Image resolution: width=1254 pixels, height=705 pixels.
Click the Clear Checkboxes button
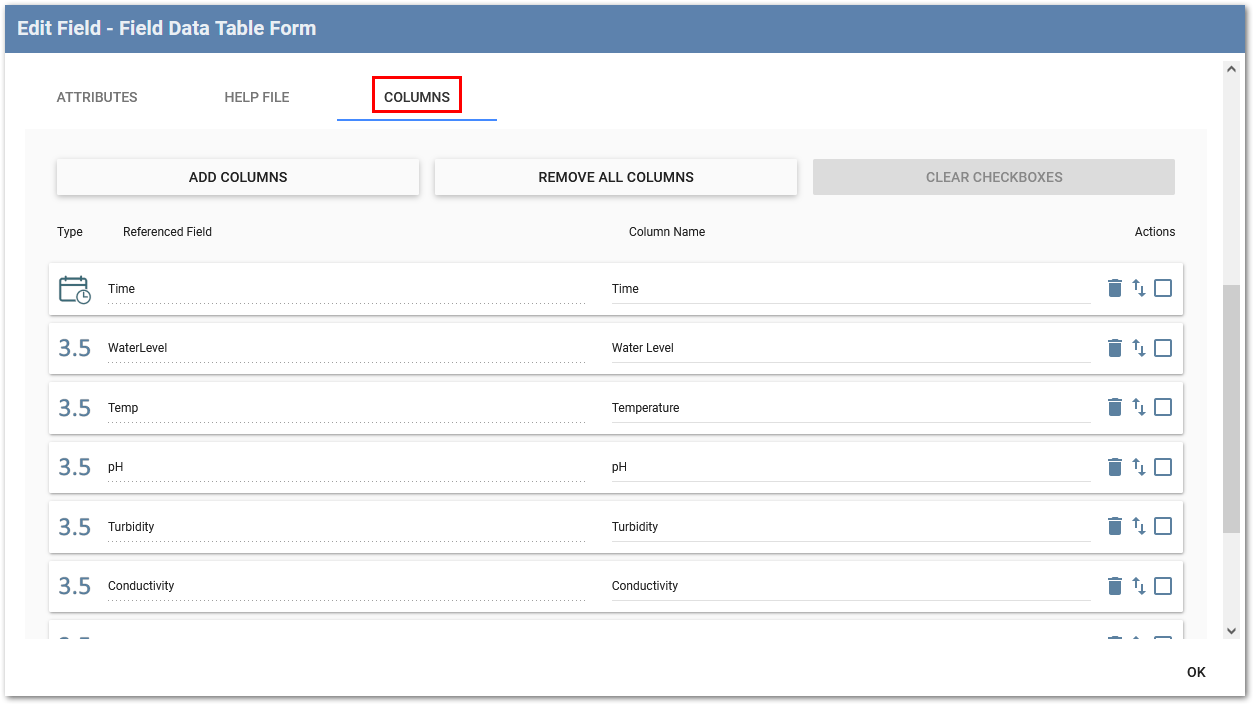point(994,177)
